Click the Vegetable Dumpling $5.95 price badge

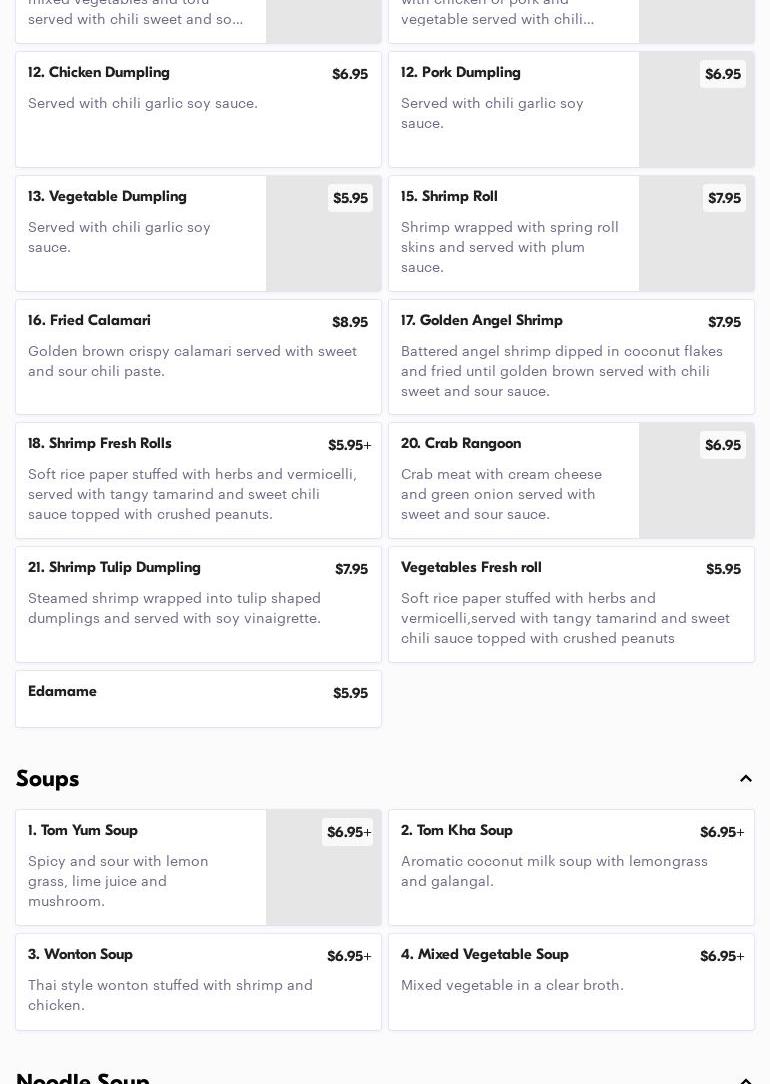click(350, 198)
